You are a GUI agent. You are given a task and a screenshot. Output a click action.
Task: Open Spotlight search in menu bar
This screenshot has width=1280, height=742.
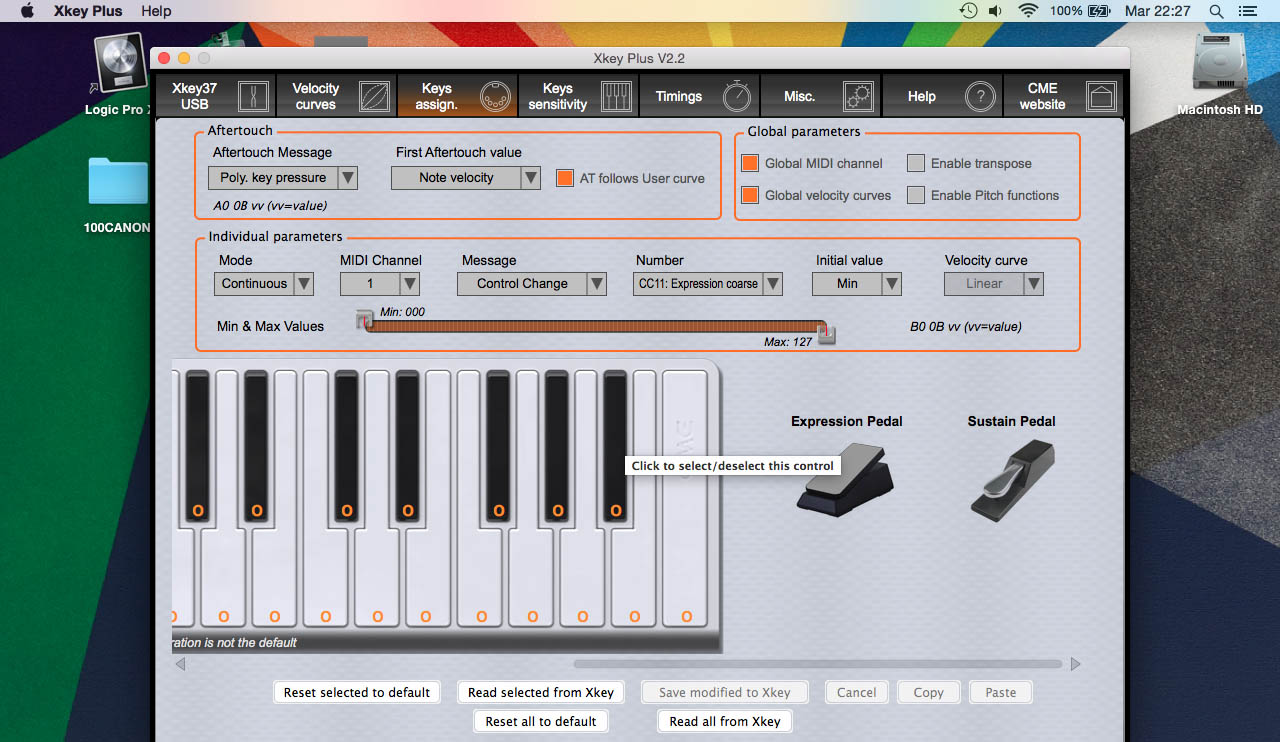[x=1216, y=11]
